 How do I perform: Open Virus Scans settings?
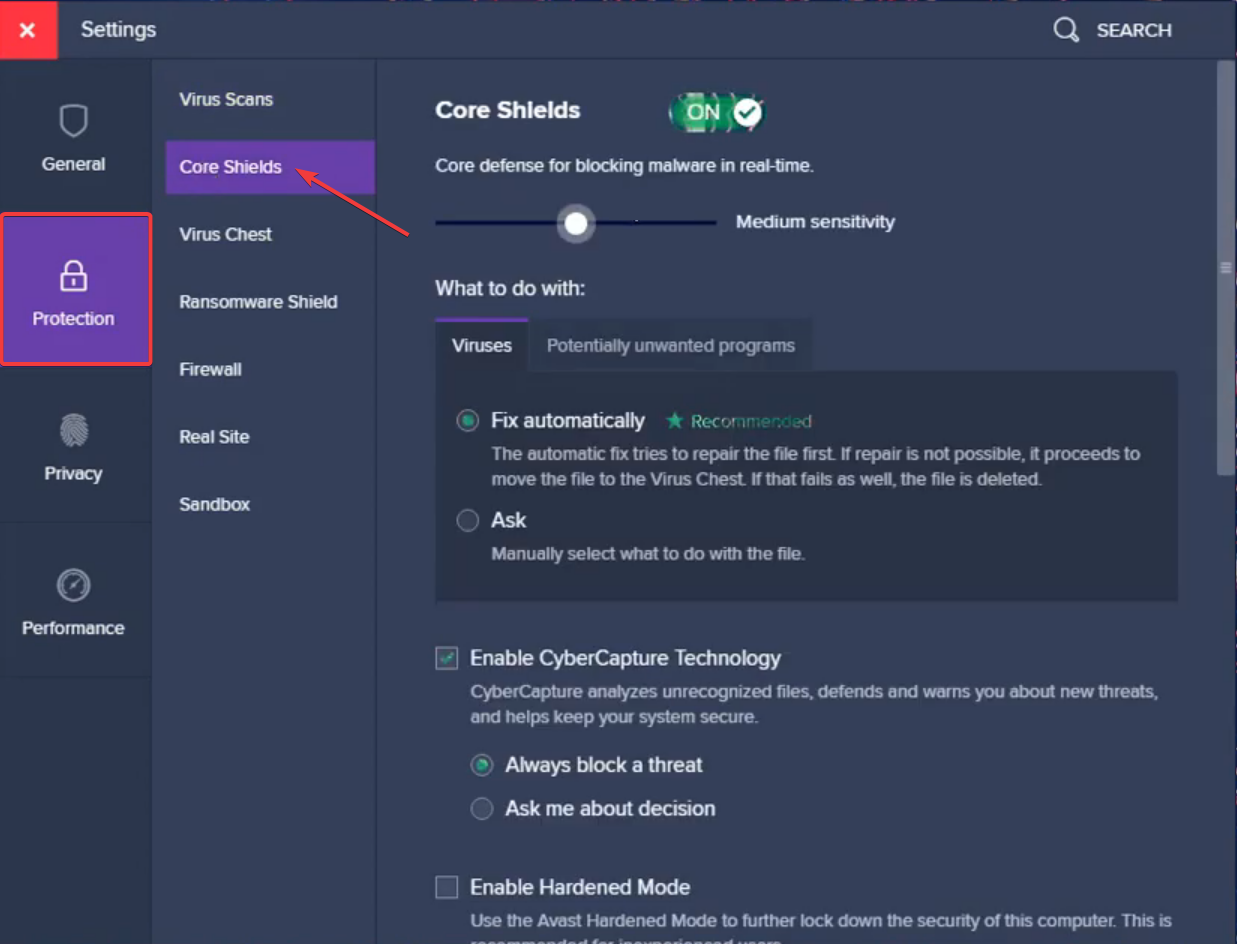coord(270,99)
